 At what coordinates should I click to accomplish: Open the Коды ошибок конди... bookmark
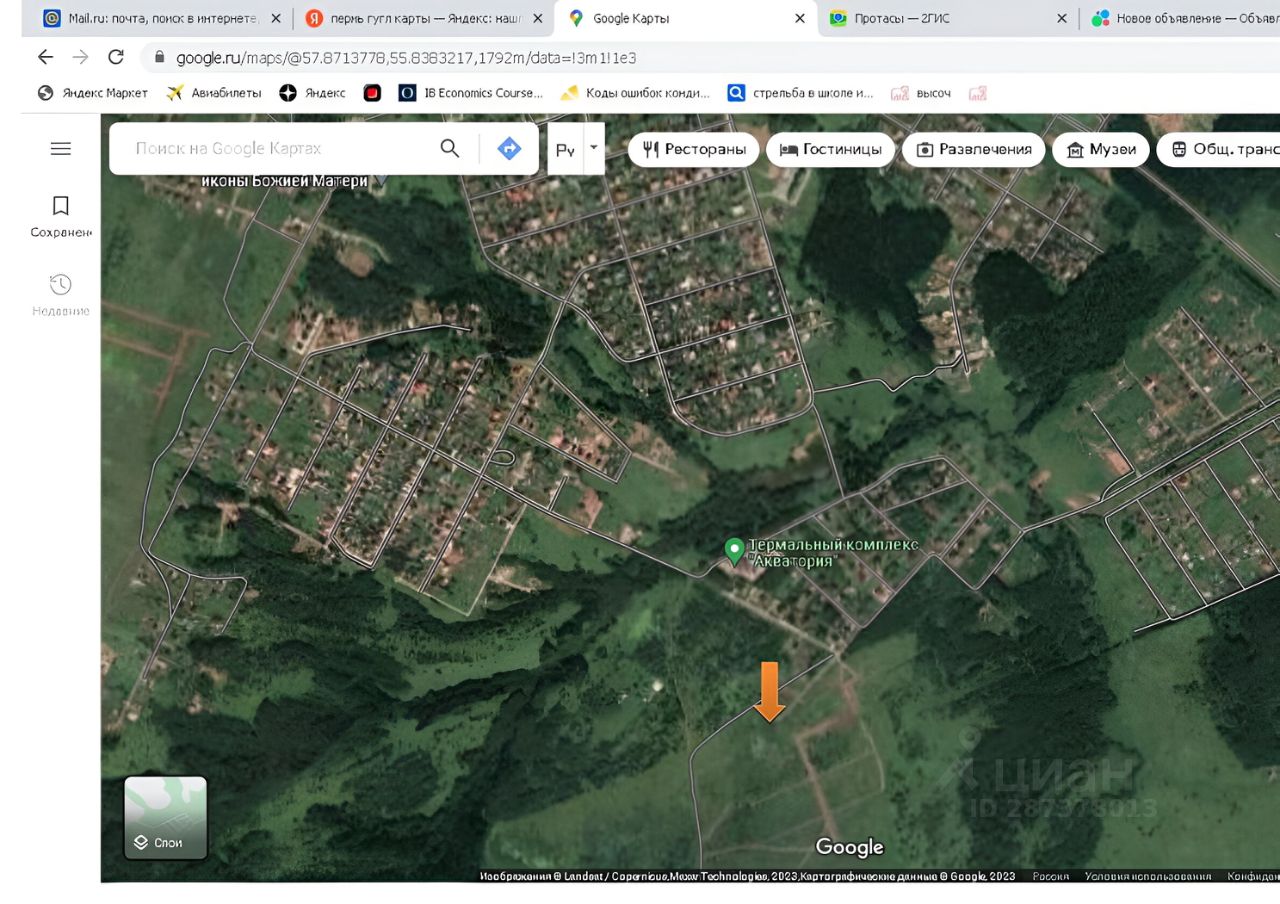coord(635,93)
